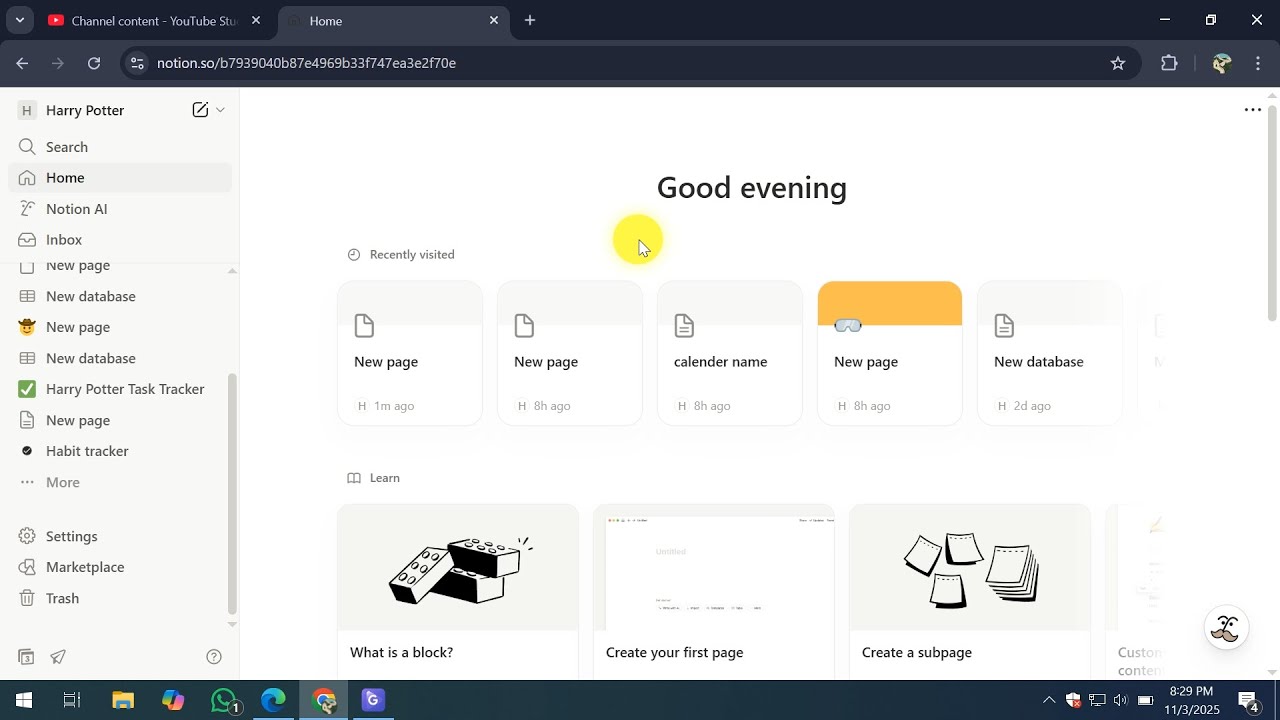1280x720 pixels.
Task: Bookmark this page with the star icon
Action: [1118, 63]
